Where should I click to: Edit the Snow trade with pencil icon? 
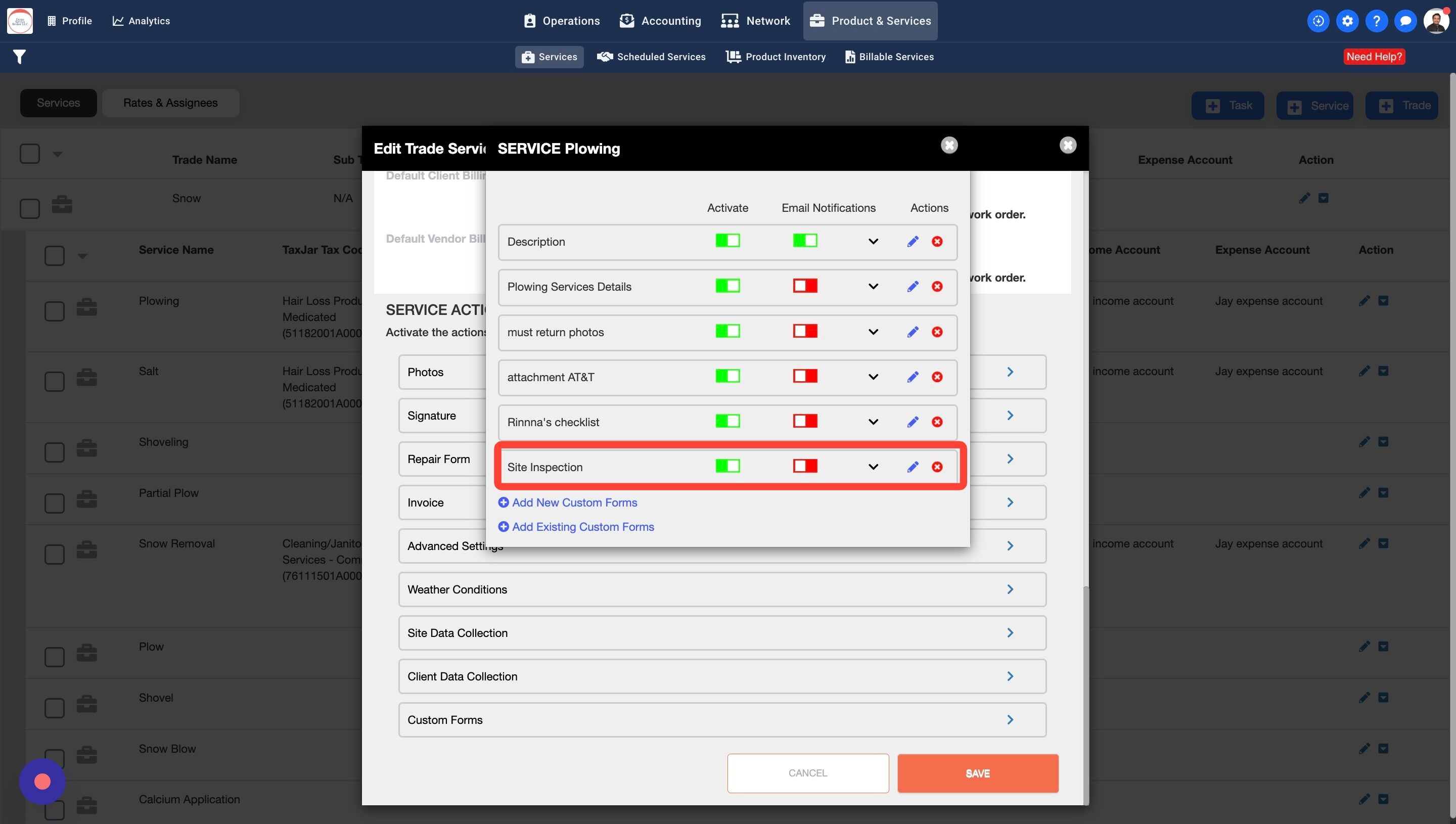[x=1304, y=198]
